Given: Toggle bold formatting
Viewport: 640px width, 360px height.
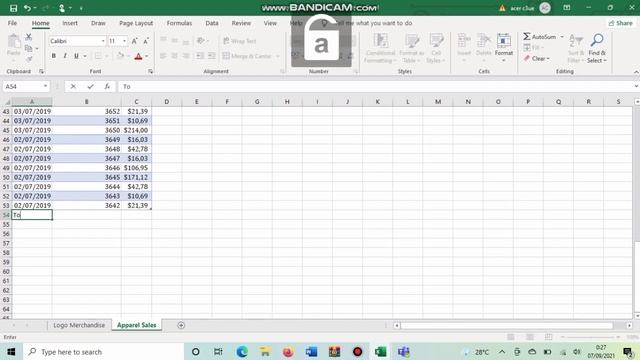Looking at the screenshot, I should [x=53, y=56].
